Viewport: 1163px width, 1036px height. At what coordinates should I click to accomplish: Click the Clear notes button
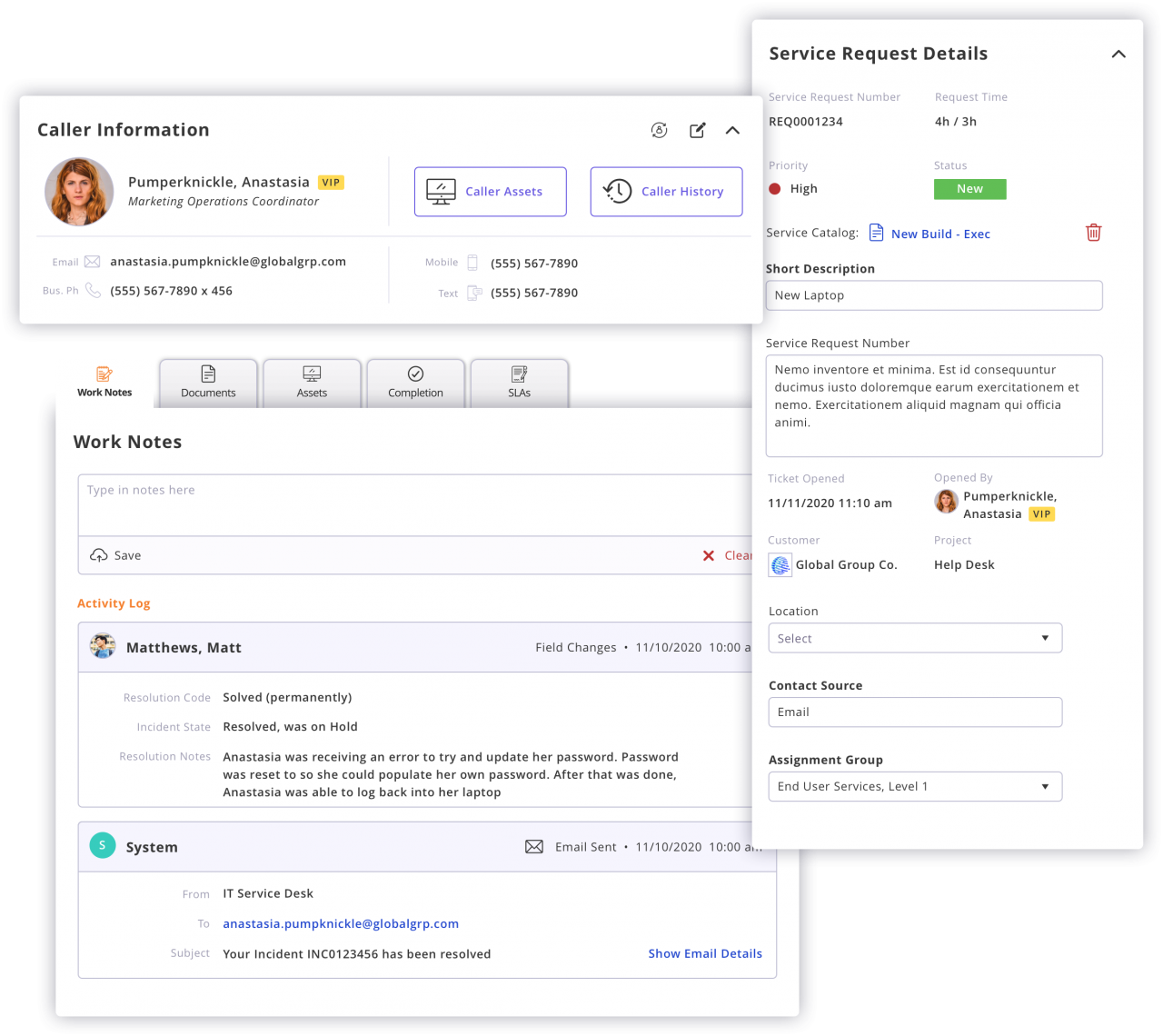pyautogui.click(x=727, y=555)
